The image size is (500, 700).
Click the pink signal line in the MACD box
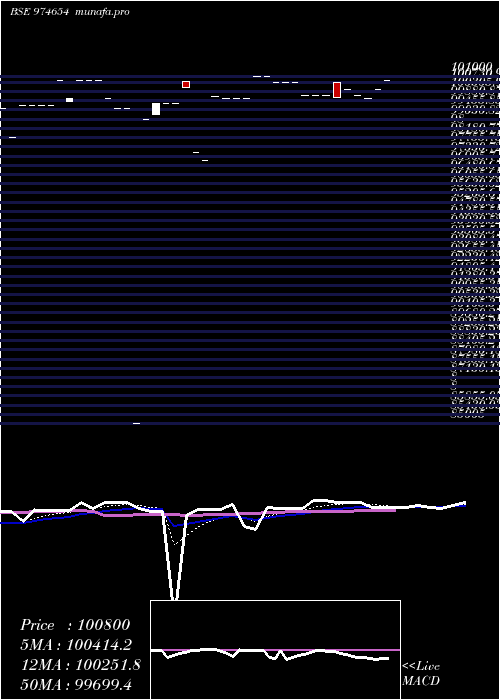[x=275, y=650]
